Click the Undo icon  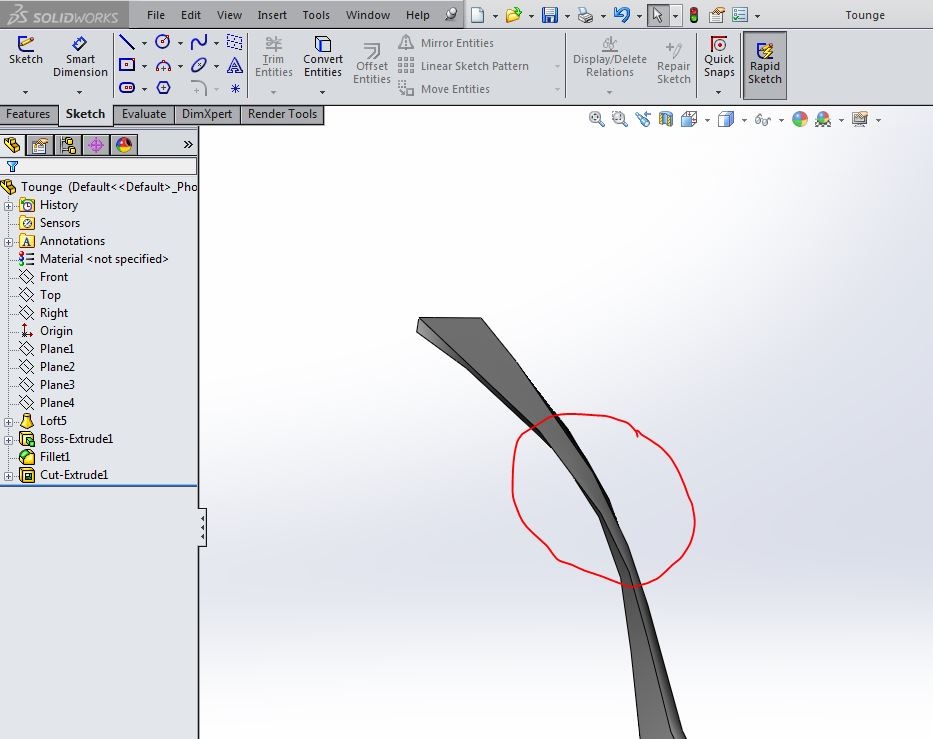pos(622,15)
